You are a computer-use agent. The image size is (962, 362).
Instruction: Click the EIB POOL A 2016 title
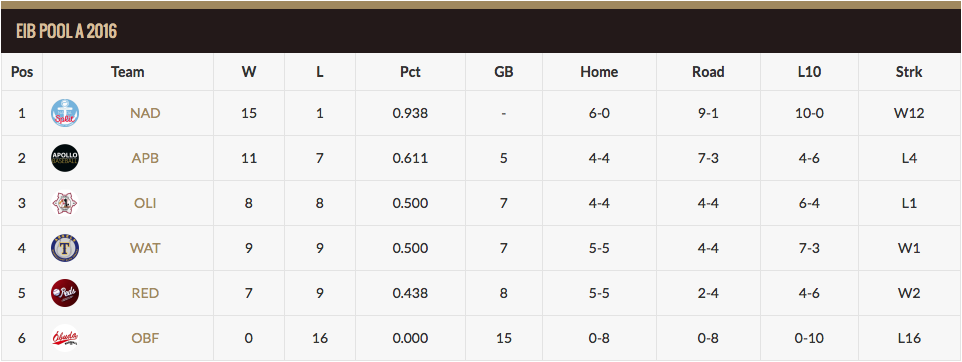66,31
